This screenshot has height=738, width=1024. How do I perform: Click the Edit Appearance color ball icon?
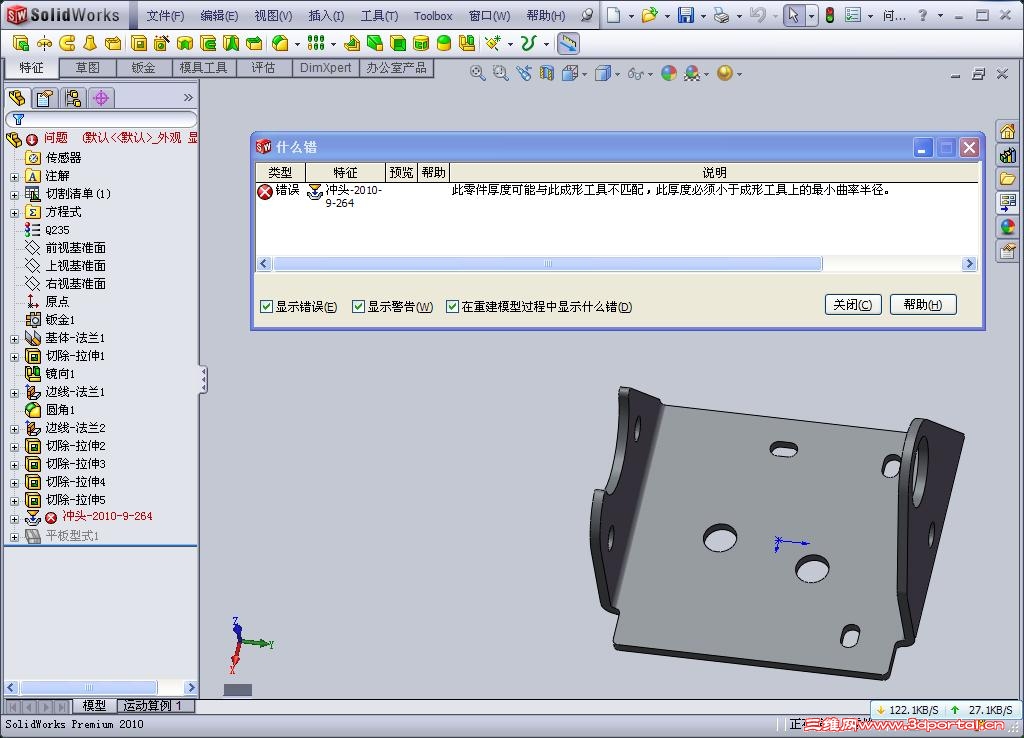point(669,73)
